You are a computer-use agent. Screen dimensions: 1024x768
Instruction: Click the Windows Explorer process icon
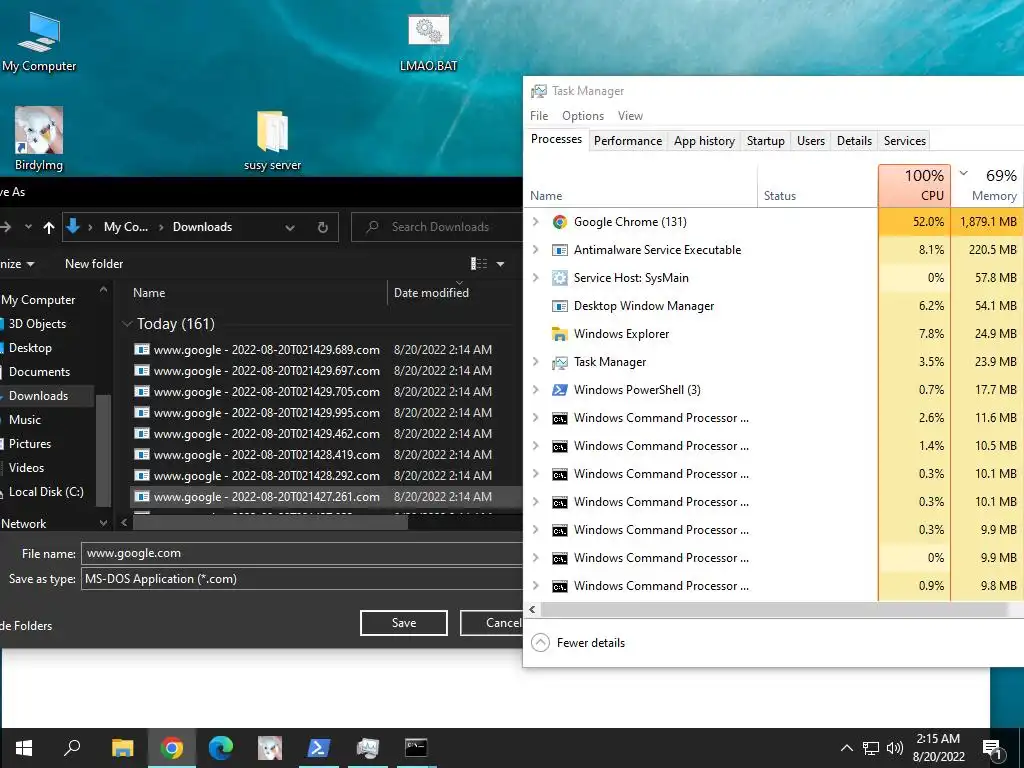[x=560, y=334]
